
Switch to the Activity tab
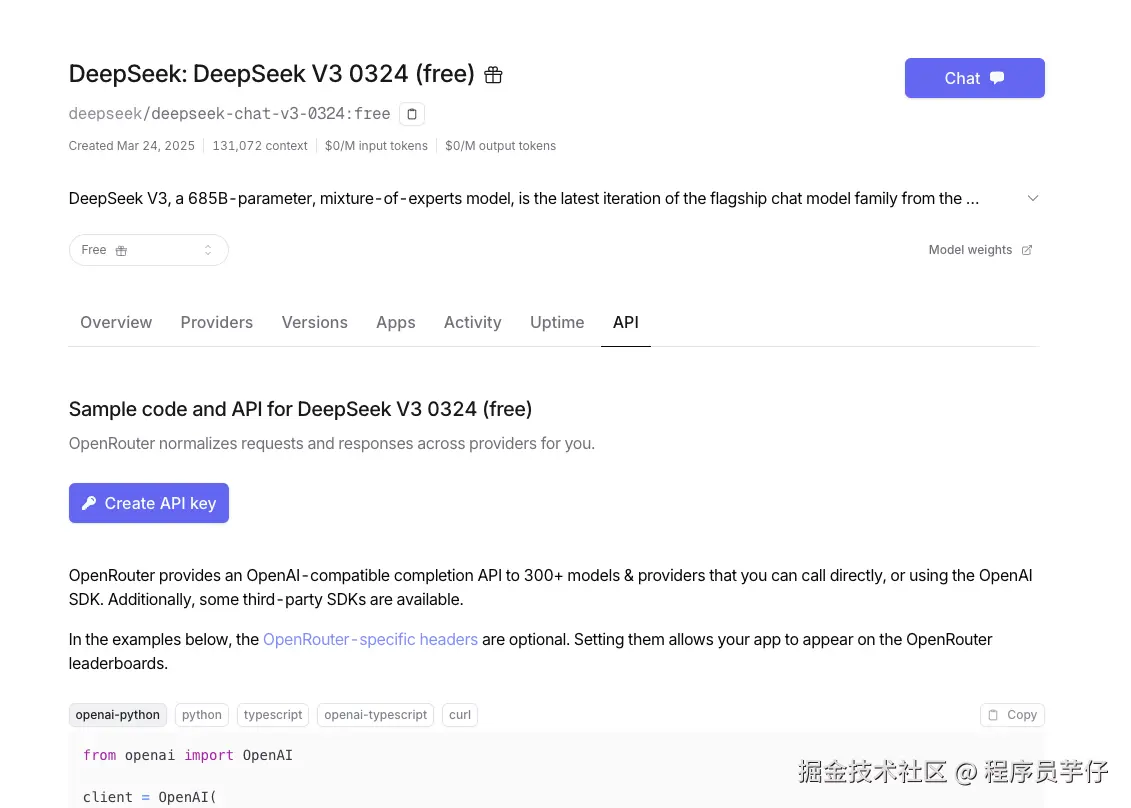tap(472, 322)
